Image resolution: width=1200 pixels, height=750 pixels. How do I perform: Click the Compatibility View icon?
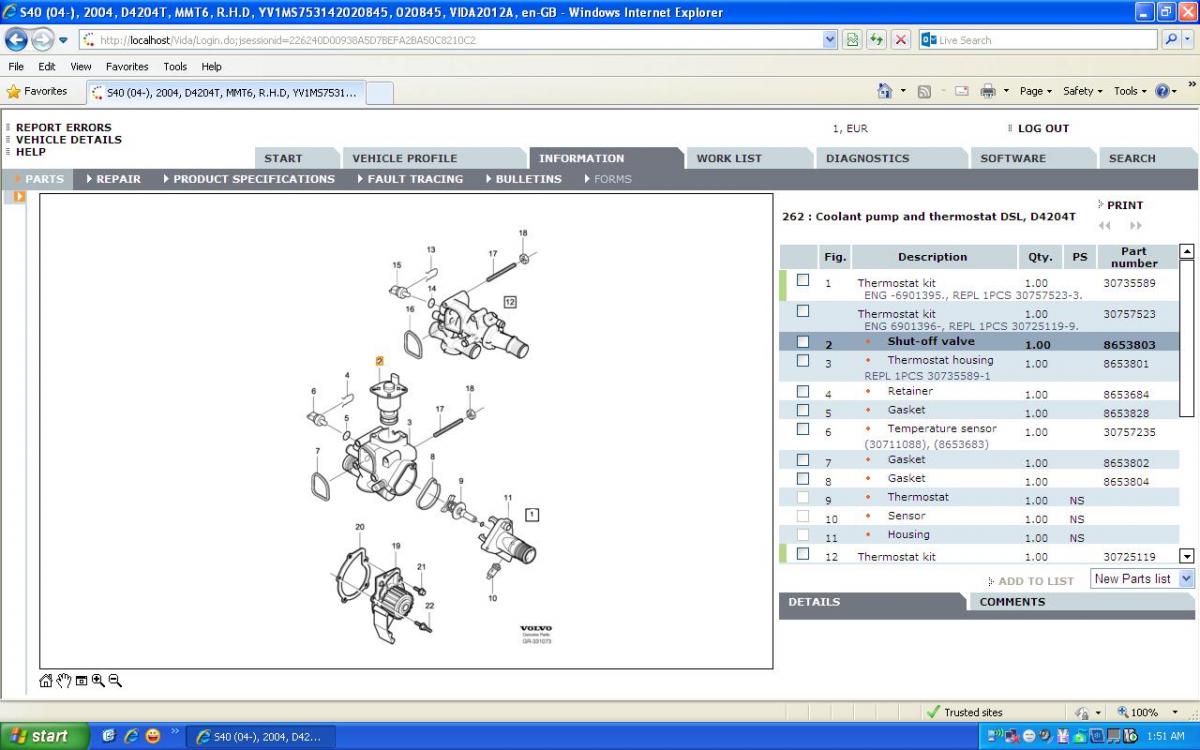(x=852, y=40)
